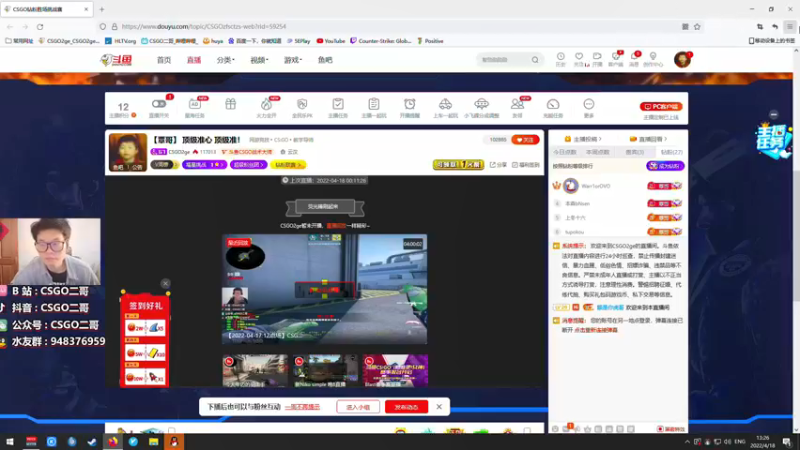This screenshot has width=800, height=450.
Task: Click the PC客户端 red button
Action: [x=661, y=107]
